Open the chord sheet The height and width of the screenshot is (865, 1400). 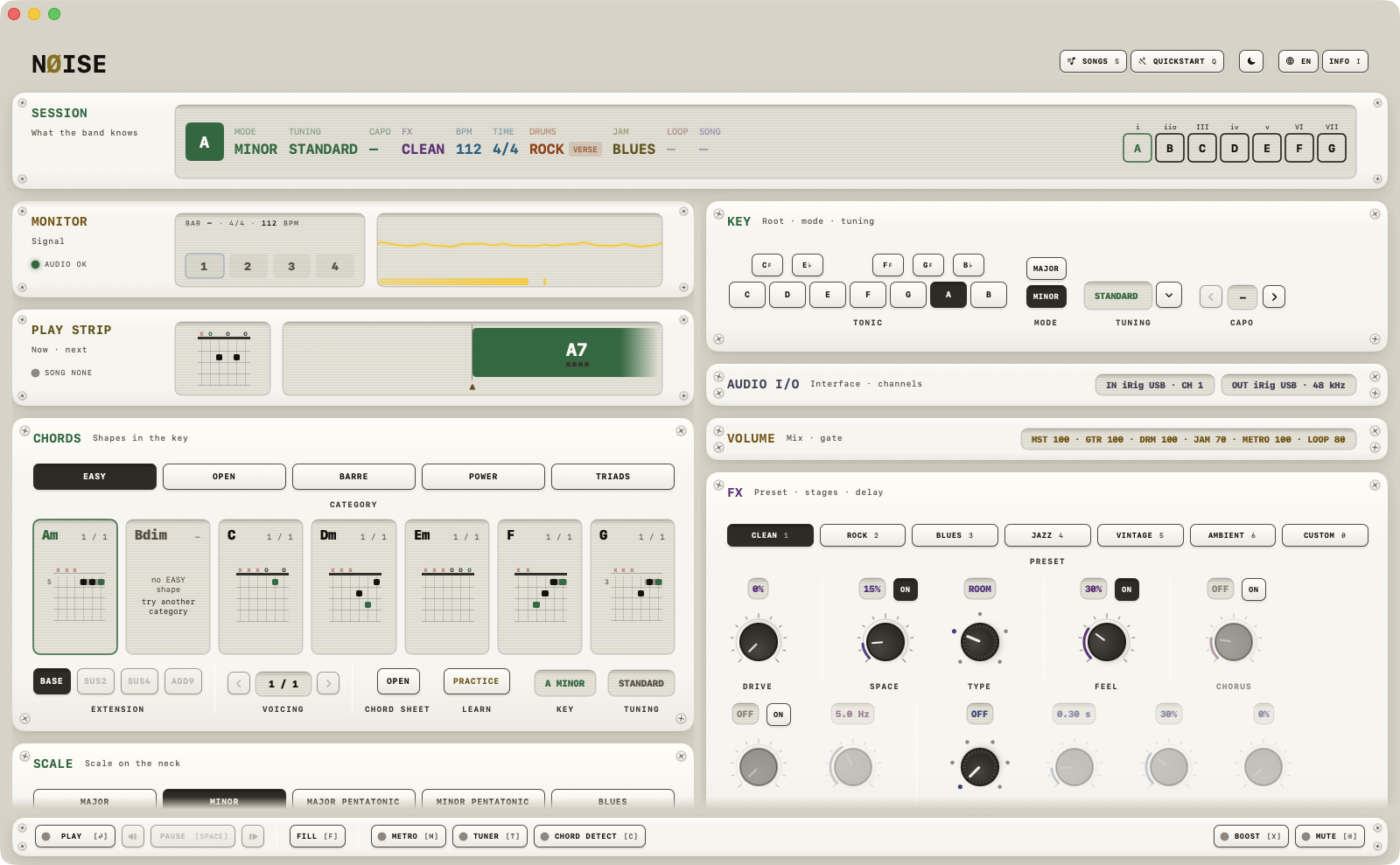(398, 681)
